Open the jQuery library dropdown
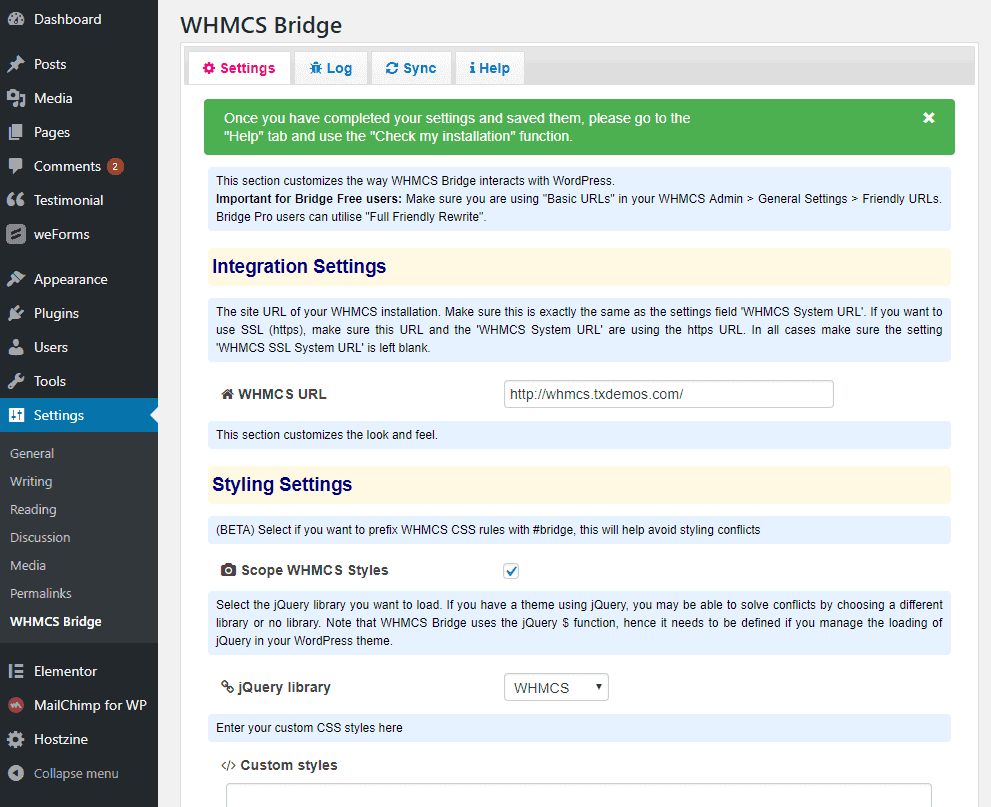The width and height of the screenshot is (991, 807). pyautogui.click(x=556, y=688)
